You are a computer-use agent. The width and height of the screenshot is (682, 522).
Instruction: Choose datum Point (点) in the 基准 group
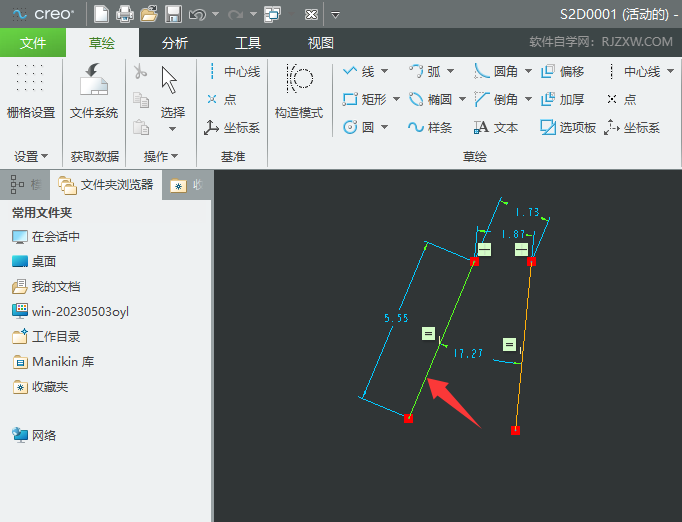coord(221,100)
